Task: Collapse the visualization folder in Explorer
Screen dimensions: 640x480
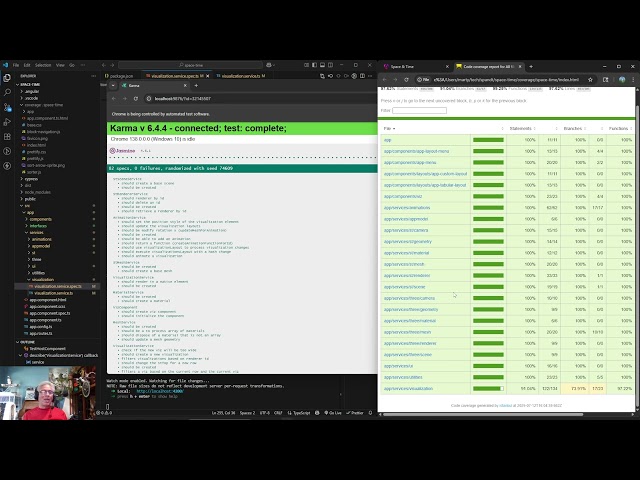Action: (x=42, y=280)
